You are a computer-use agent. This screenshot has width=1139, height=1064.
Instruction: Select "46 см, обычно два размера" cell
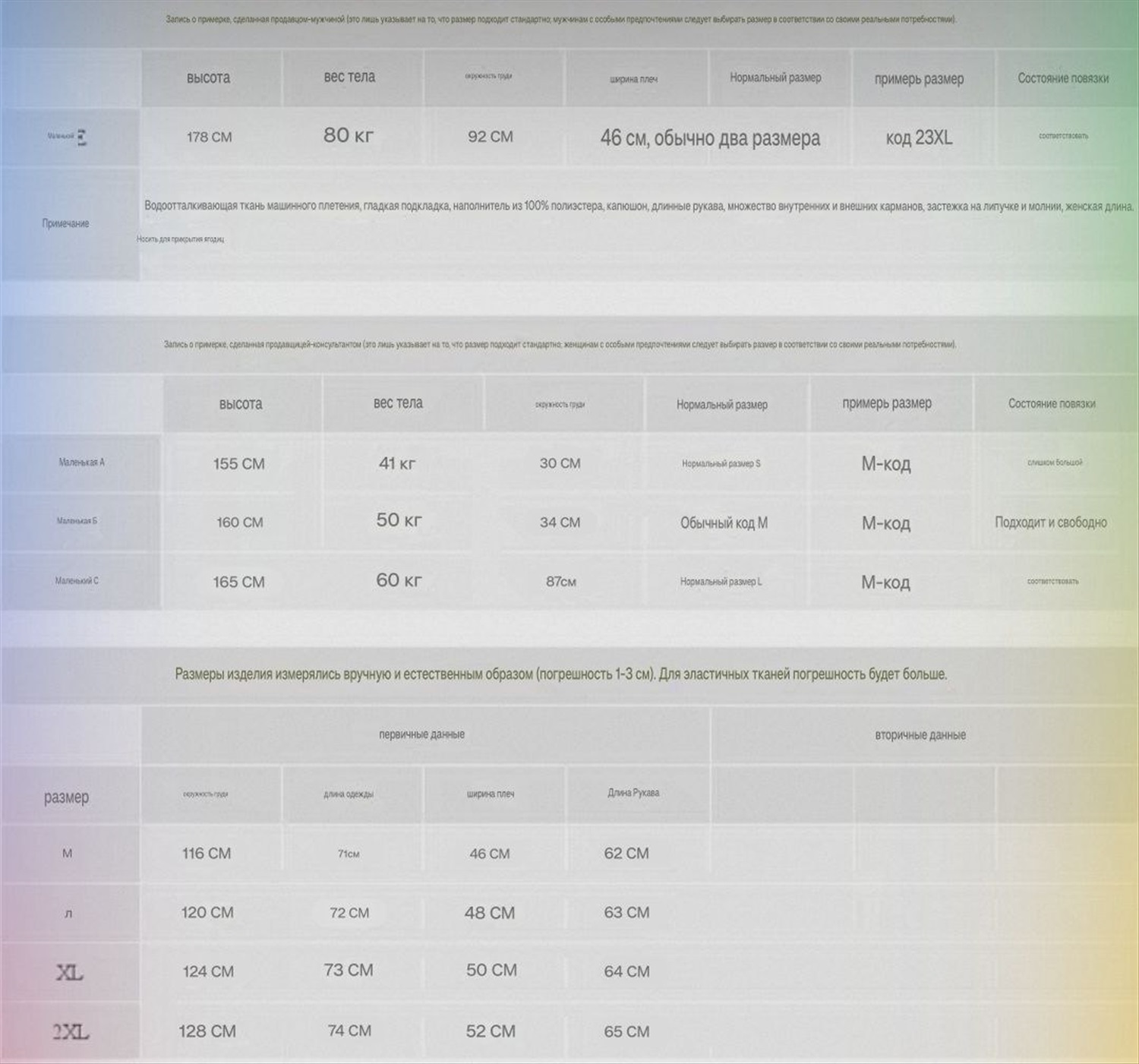(x=709, y=138)
